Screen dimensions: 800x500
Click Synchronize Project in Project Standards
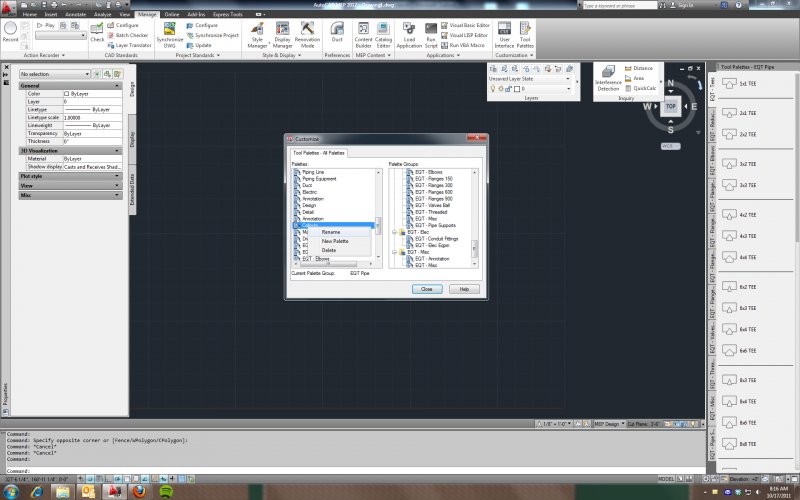click(212, 35)
